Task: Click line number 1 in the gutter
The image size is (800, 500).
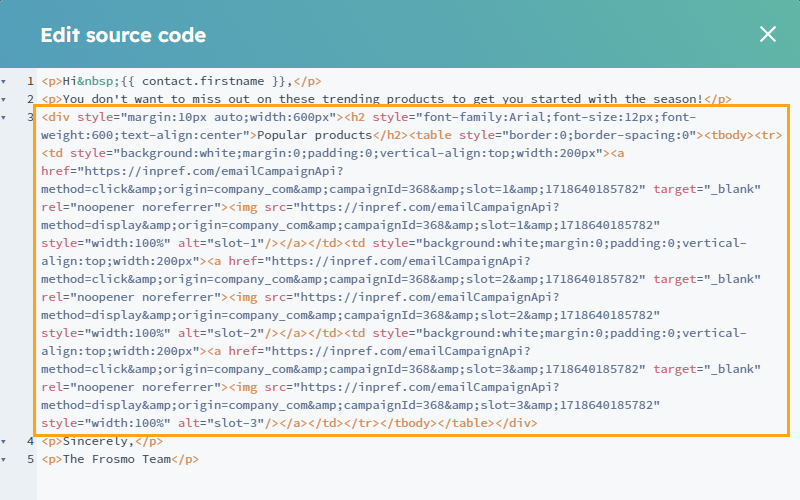Action: (x=30, y=81)
